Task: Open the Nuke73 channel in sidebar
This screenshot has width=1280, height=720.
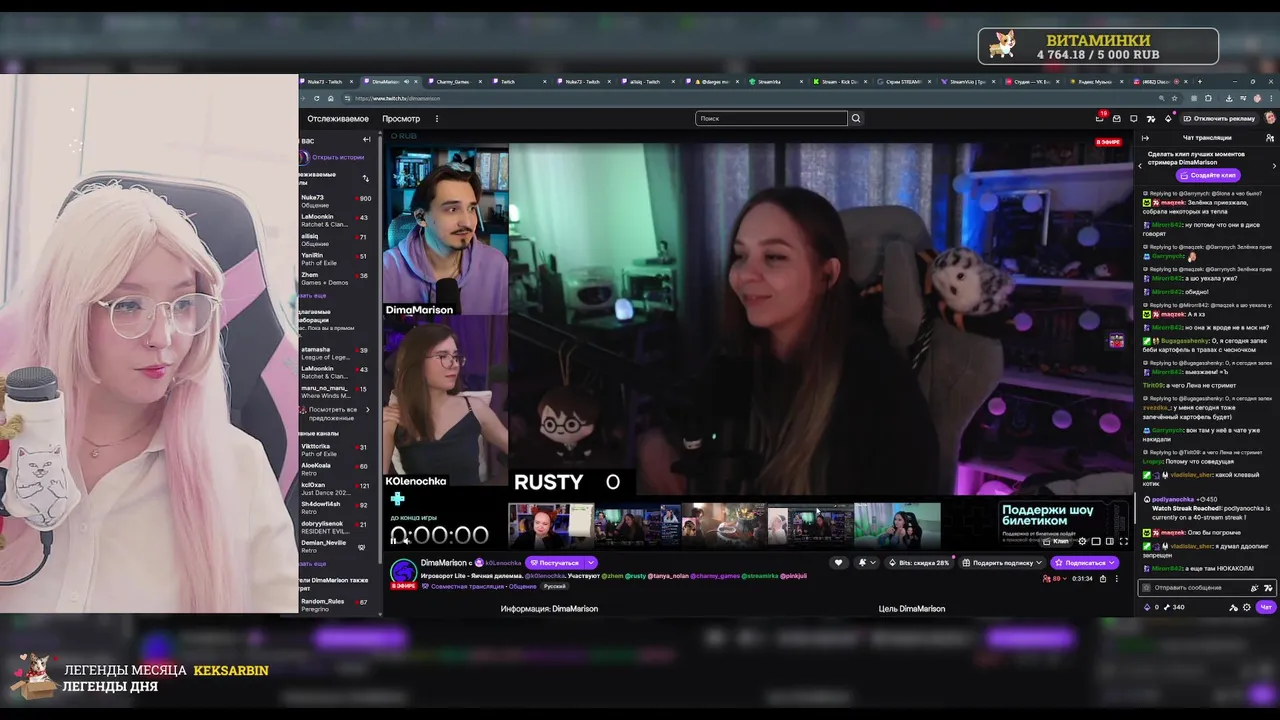Action: [336, 201]
